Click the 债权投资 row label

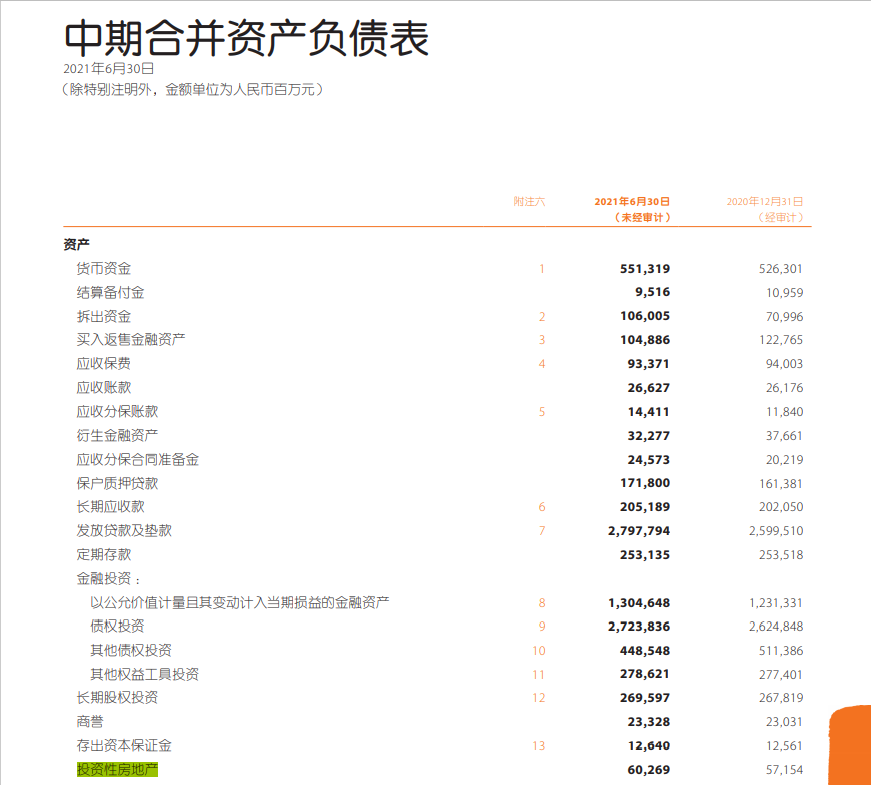117,626
